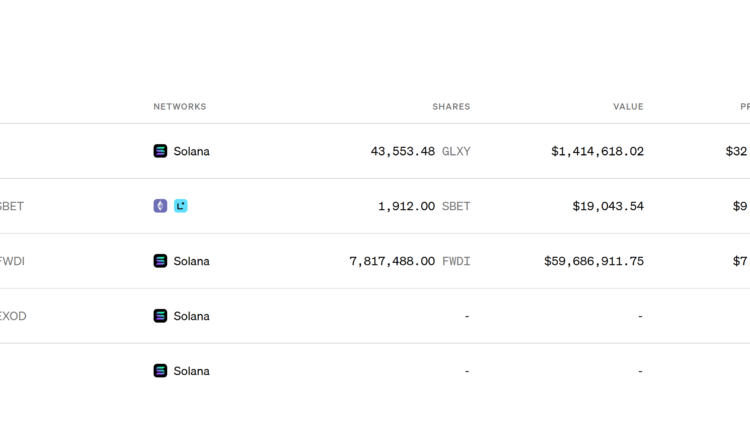
Task: Sort by the SHARES column header
Action: pos(451,106)
